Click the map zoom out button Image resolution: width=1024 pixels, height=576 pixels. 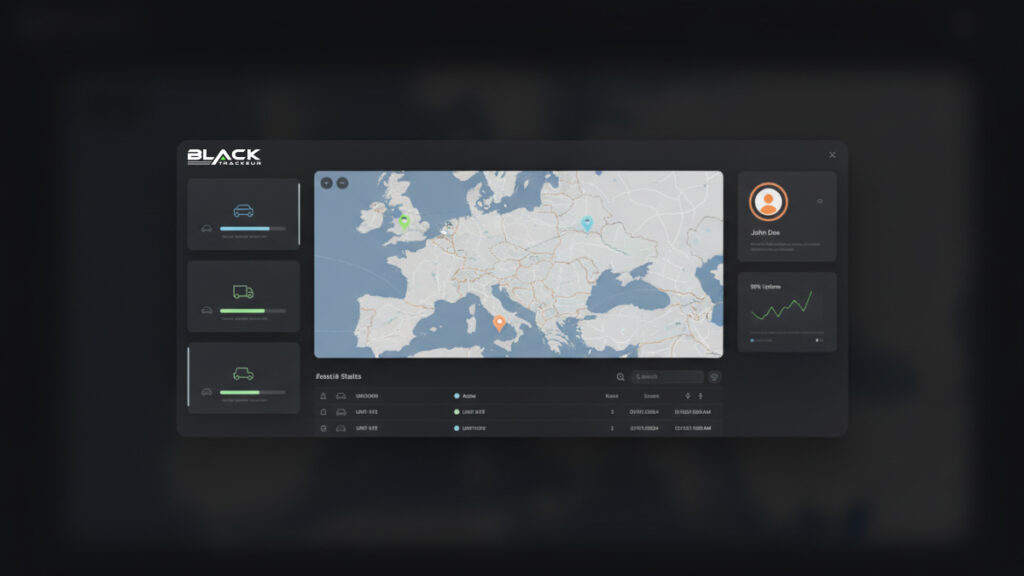point(342,183)
